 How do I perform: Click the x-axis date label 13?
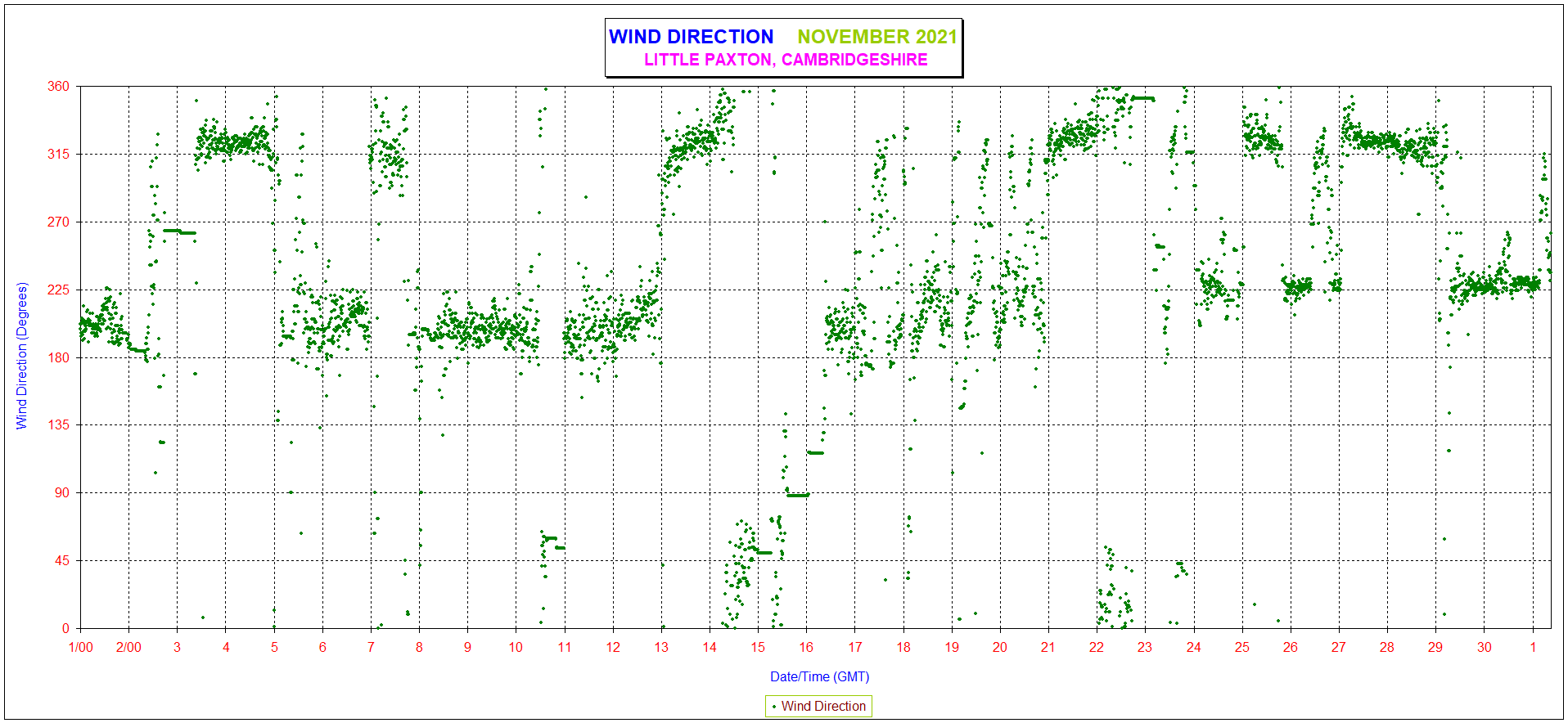(661, 647)
